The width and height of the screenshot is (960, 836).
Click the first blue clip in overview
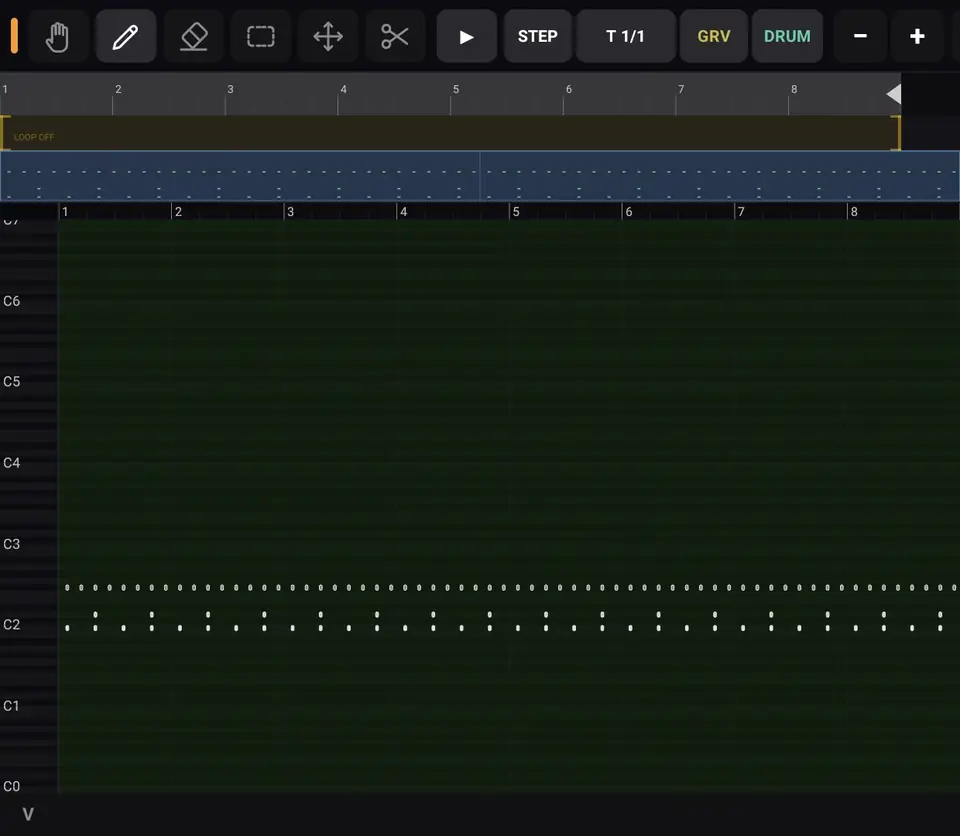pos(240,176)
